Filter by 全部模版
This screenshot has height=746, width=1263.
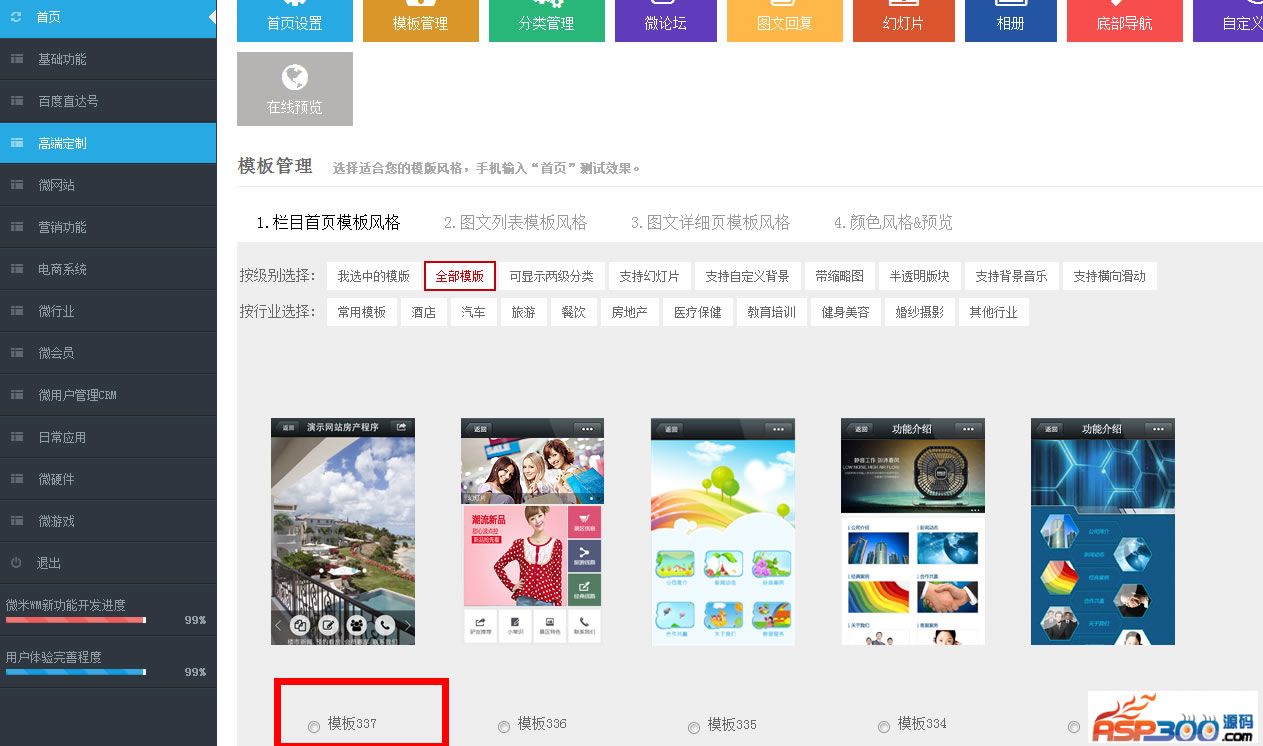tap(460, 276)
